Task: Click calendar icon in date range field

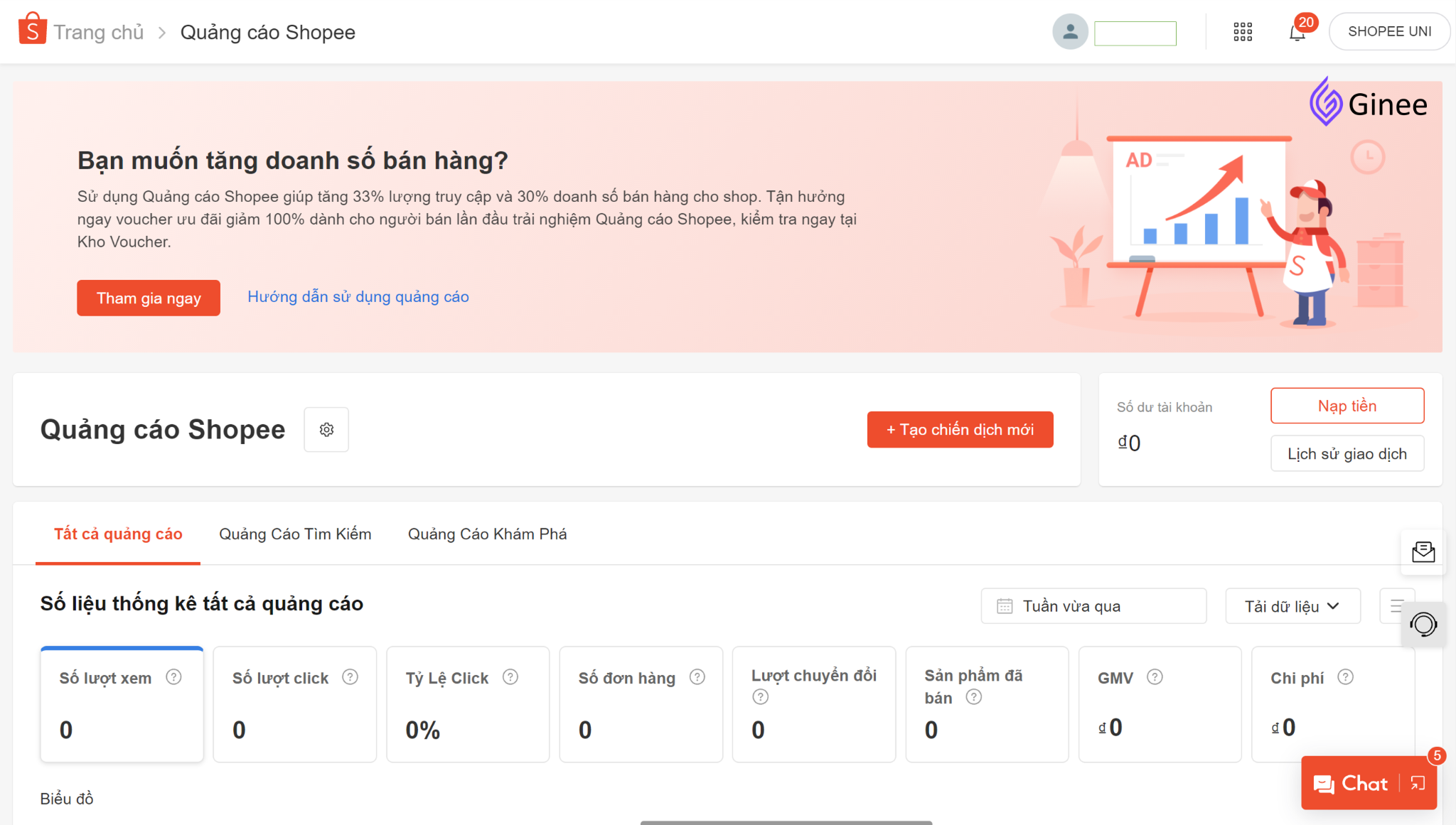Action: (1005, 606)
